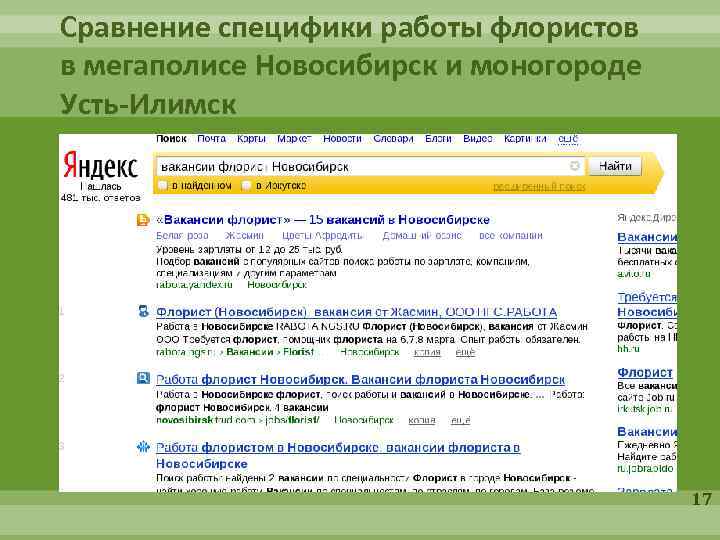
Task: Click the Яндекс logo
Action: click(101, 165)
